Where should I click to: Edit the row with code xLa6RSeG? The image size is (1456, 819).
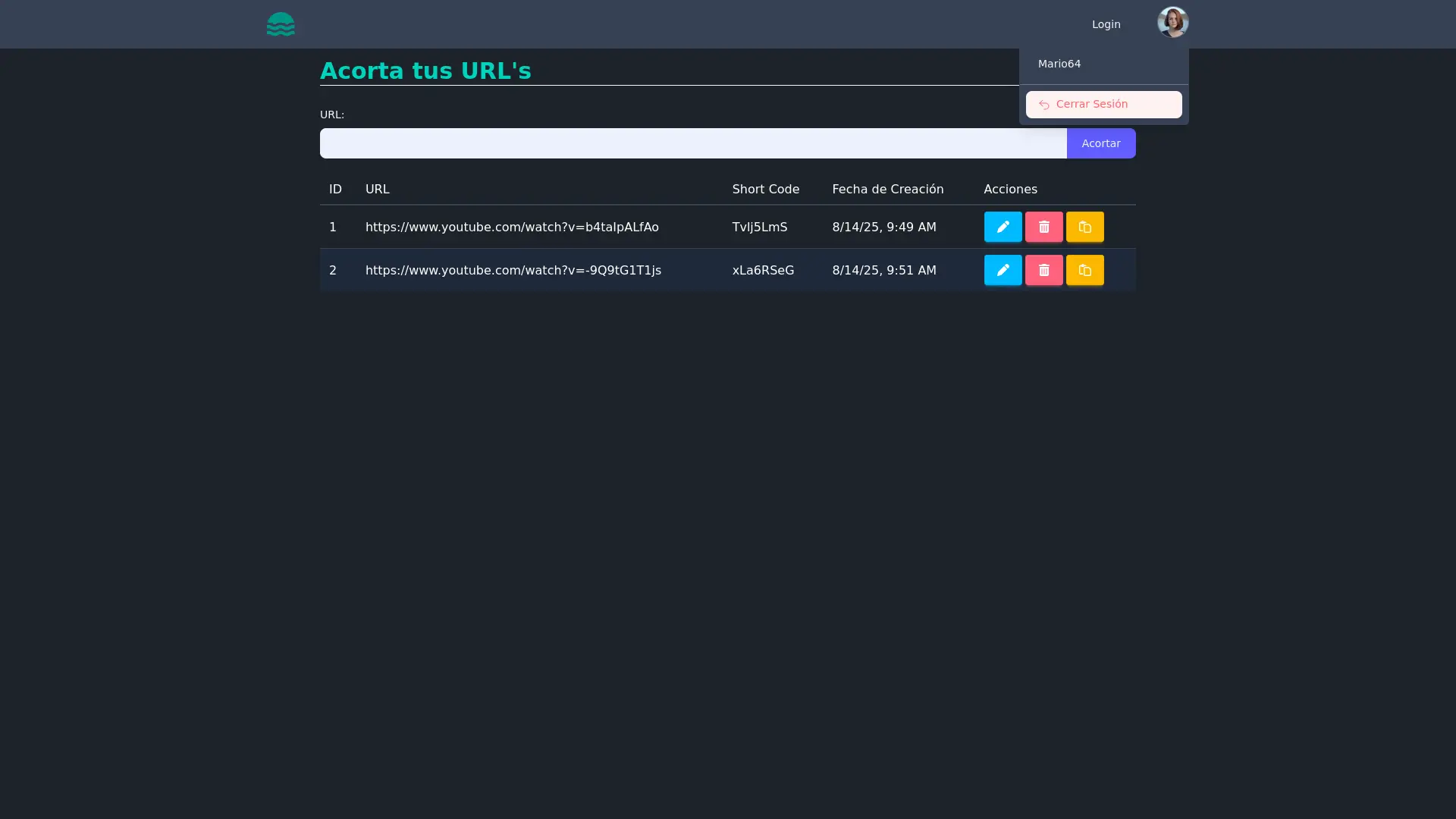(1003, 270)
